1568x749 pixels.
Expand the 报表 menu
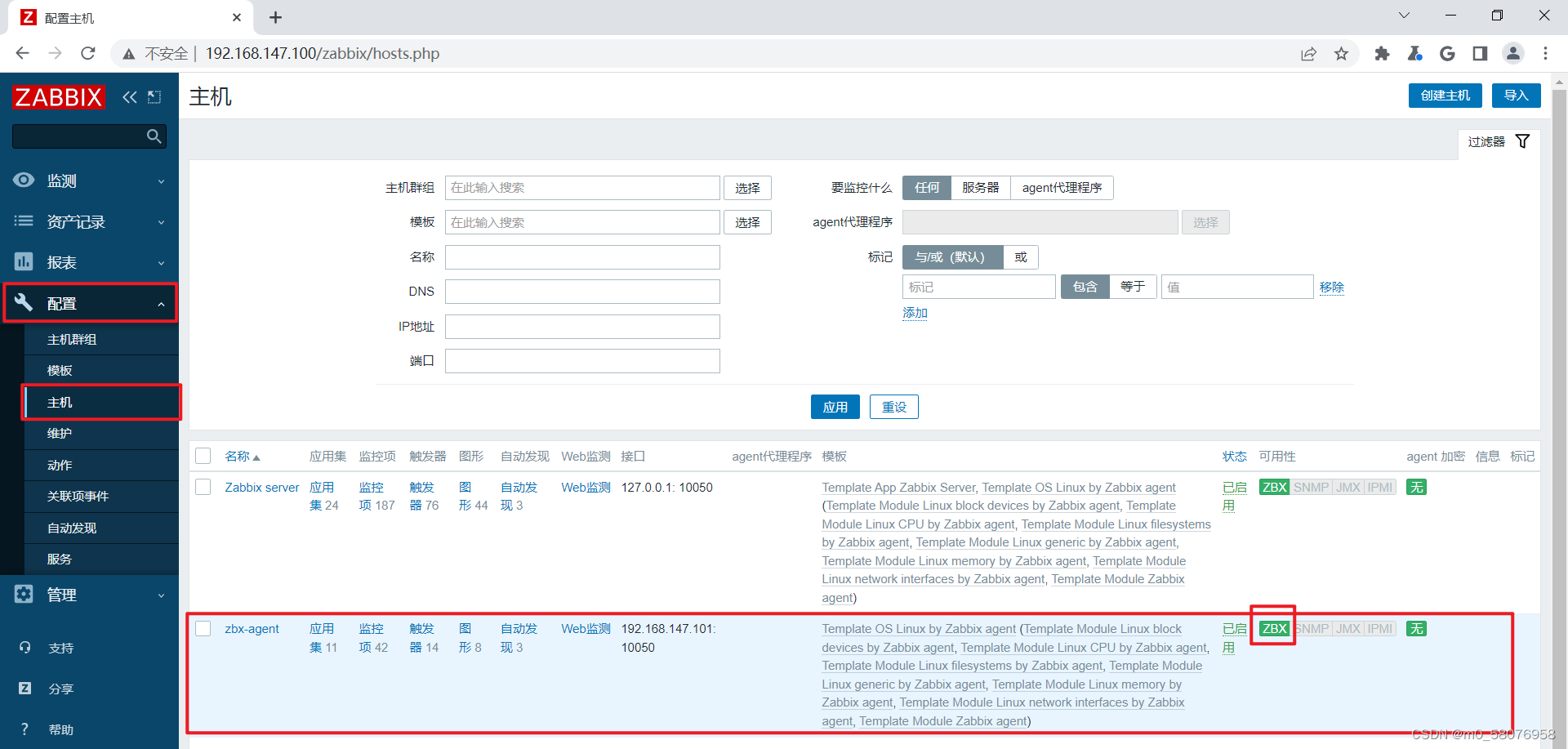pos(161,263)
